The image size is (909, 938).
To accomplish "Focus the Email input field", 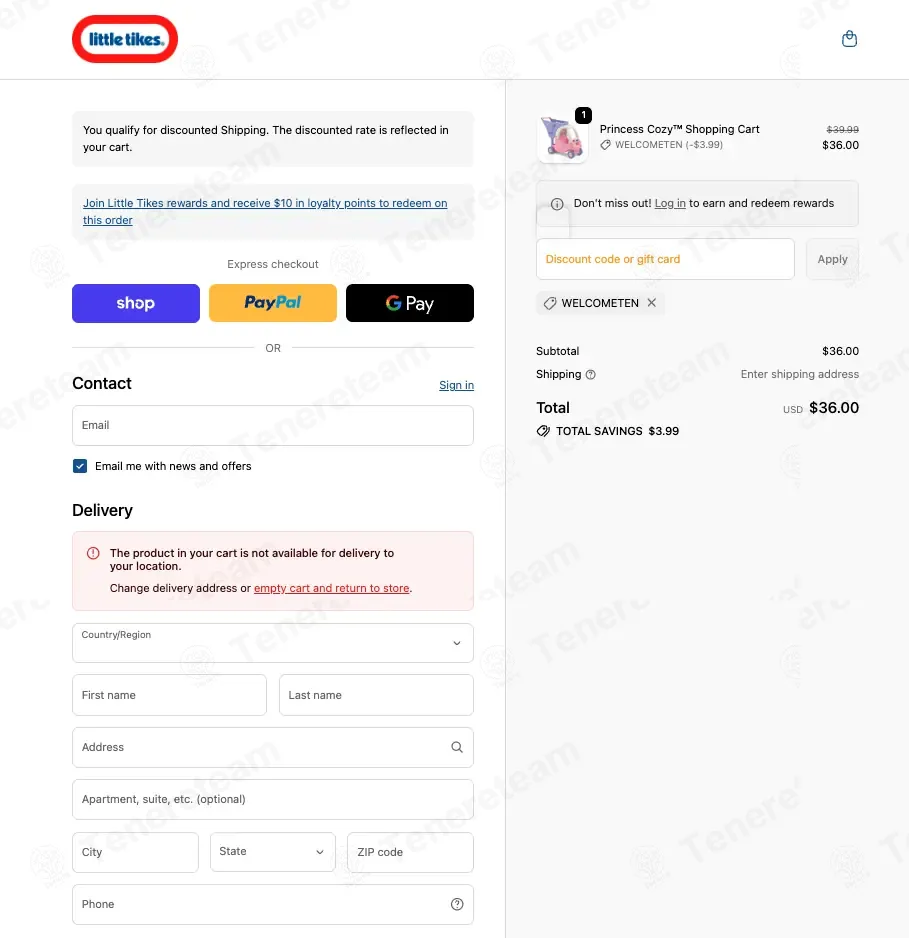I will tap(273, 425).
